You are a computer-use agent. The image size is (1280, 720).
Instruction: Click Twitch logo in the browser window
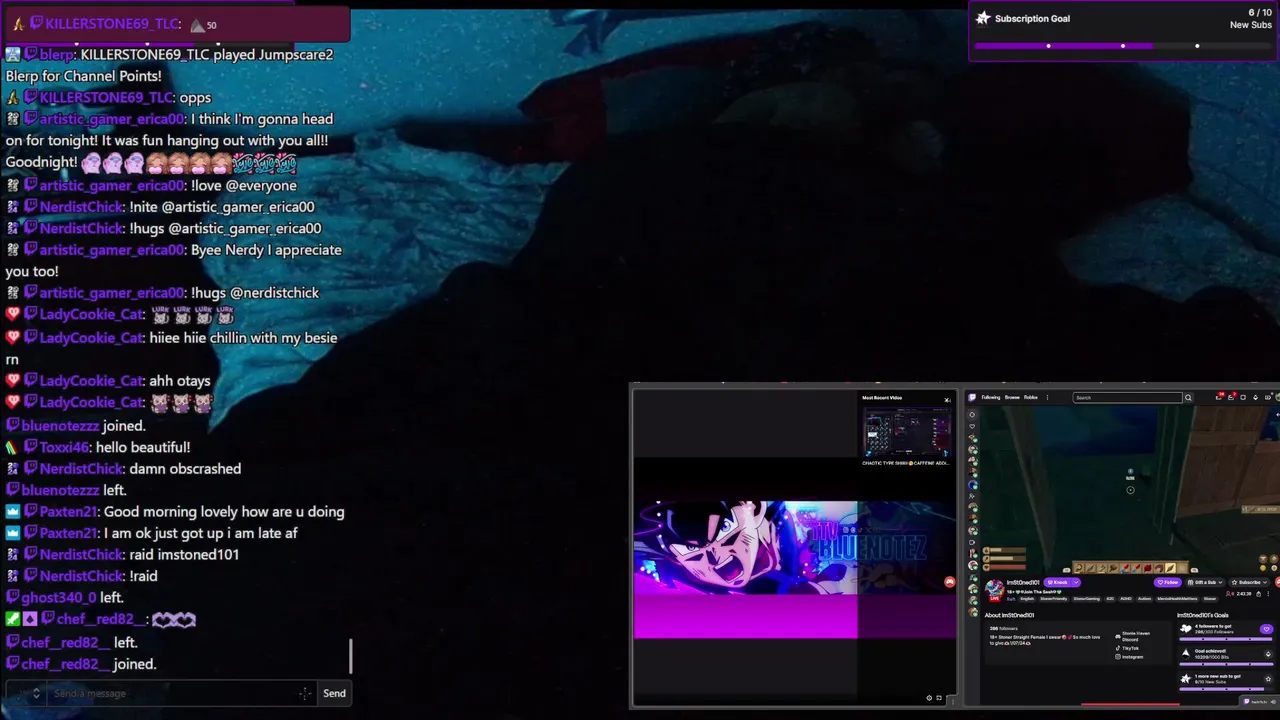[972, 397]
